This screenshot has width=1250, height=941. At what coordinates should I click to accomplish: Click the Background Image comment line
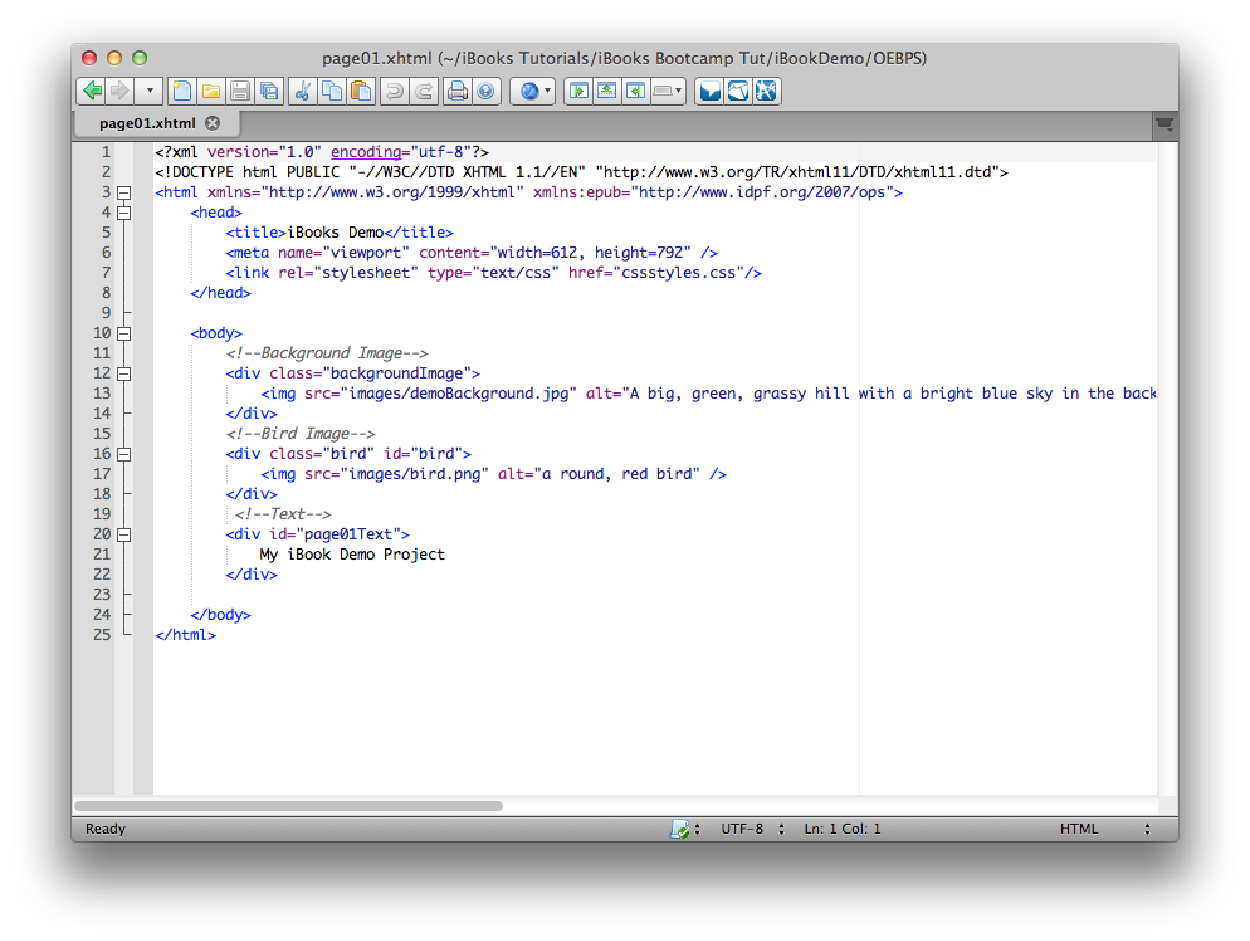tap(327, 353)
